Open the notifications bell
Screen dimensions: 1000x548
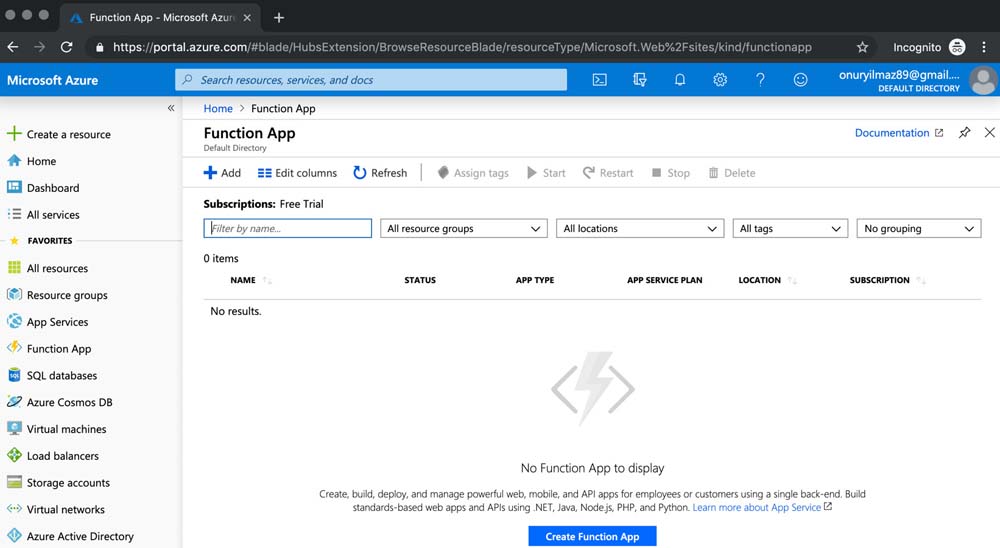680,80
